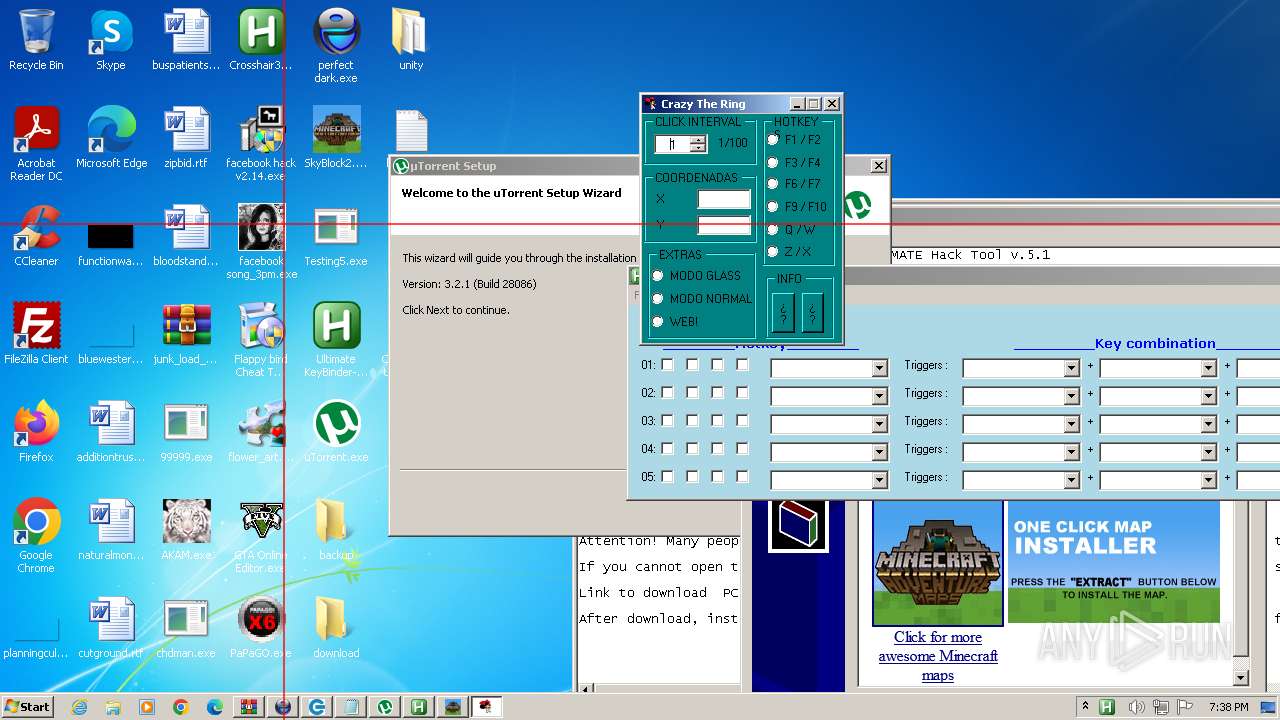
Task: Click the first INFO ¿? button
Action: [783, 312]
